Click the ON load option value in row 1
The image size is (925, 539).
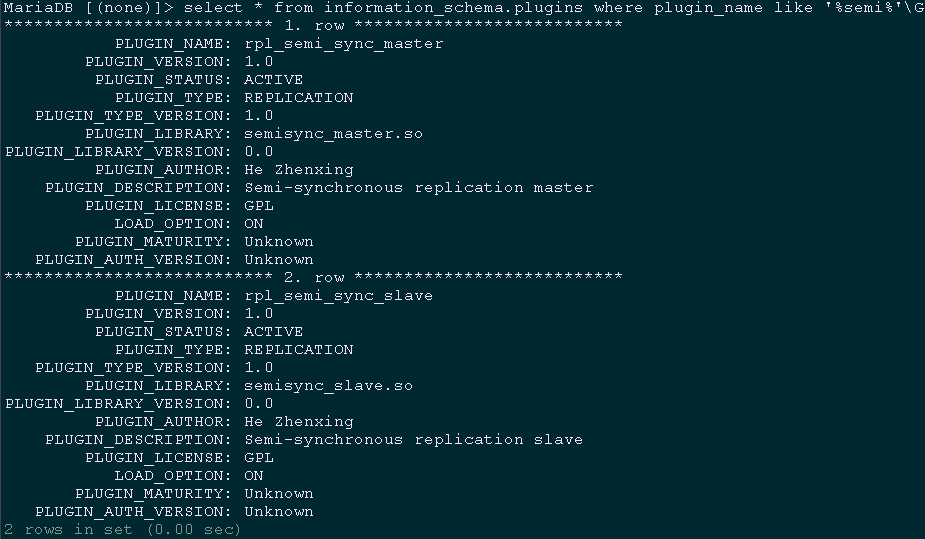coord(254,224)
